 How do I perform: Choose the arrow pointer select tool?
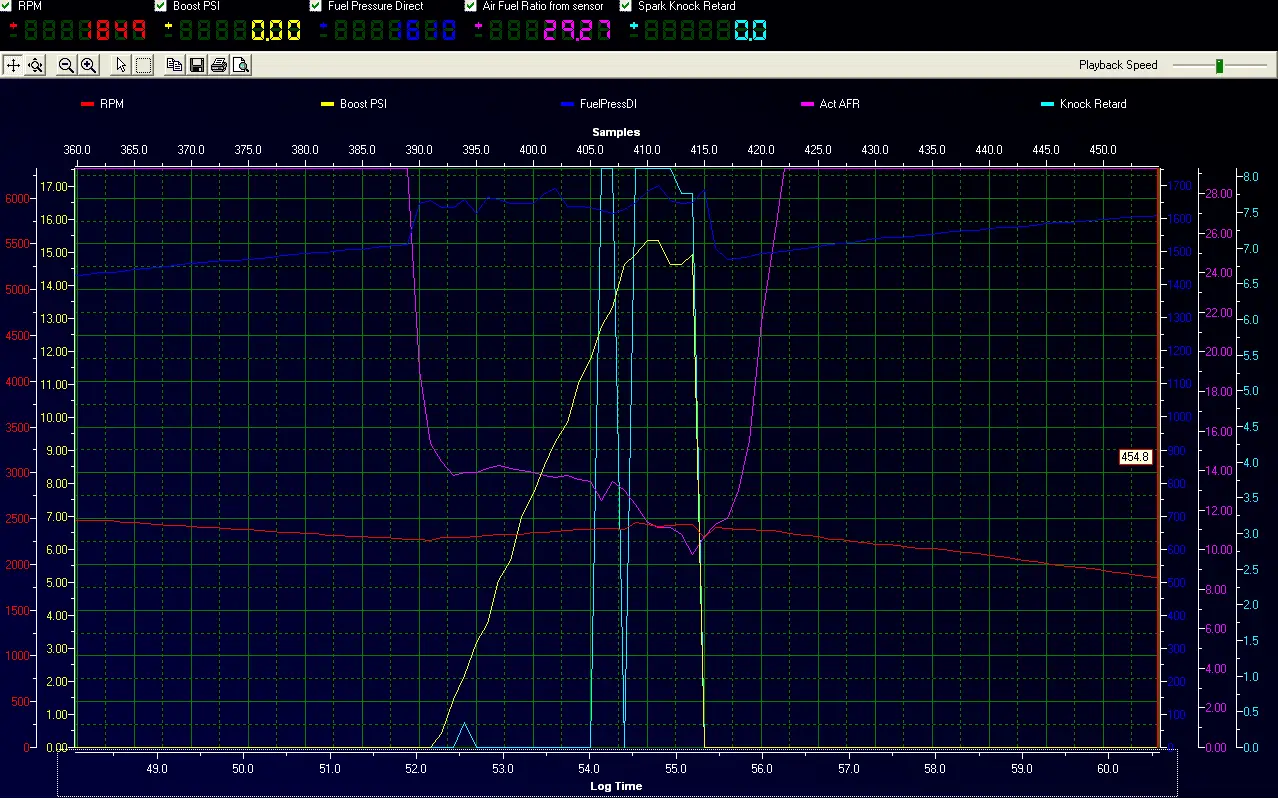click(x=121, y=65)
